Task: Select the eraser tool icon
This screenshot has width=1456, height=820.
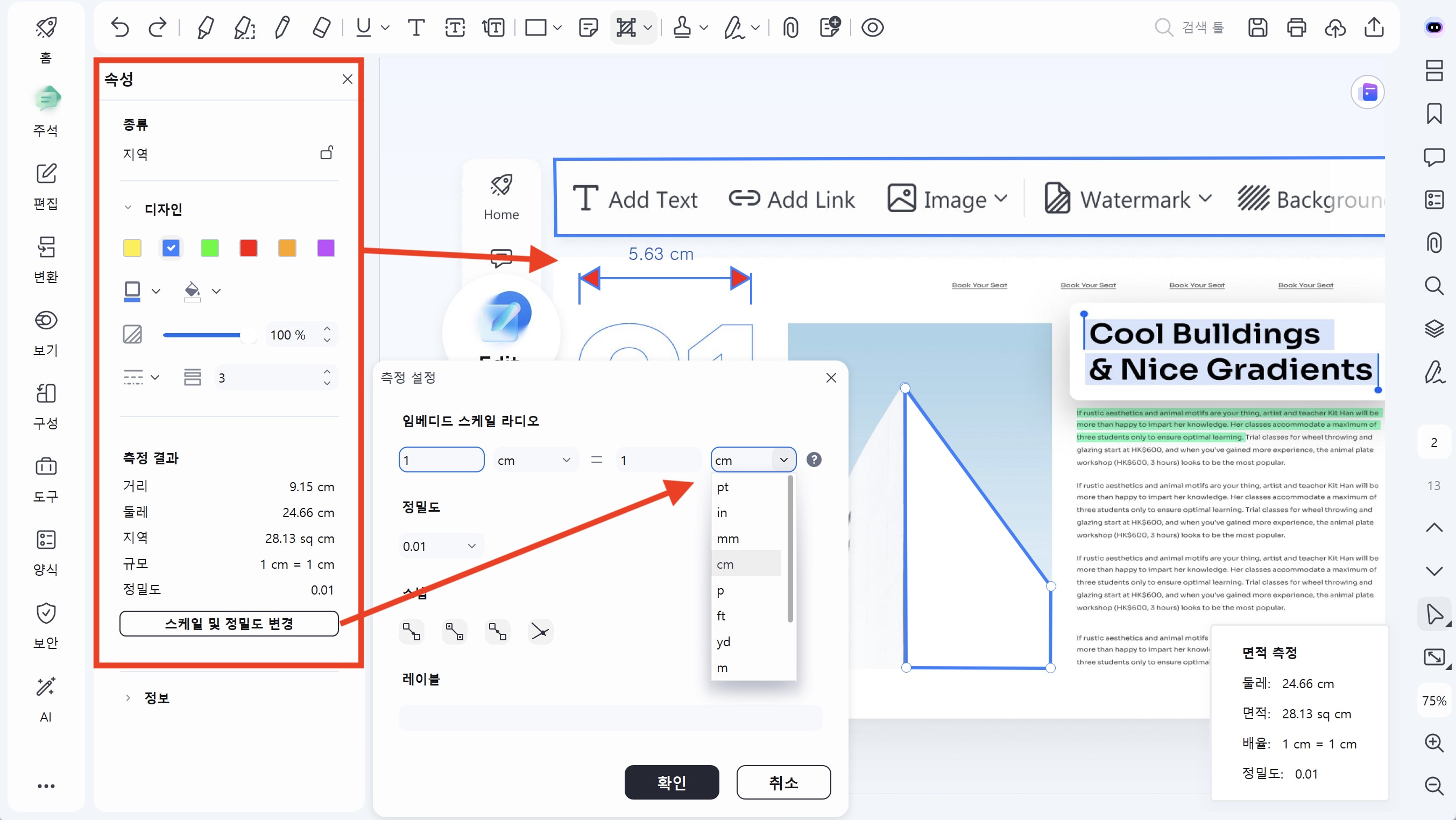Action: (321, 27)
